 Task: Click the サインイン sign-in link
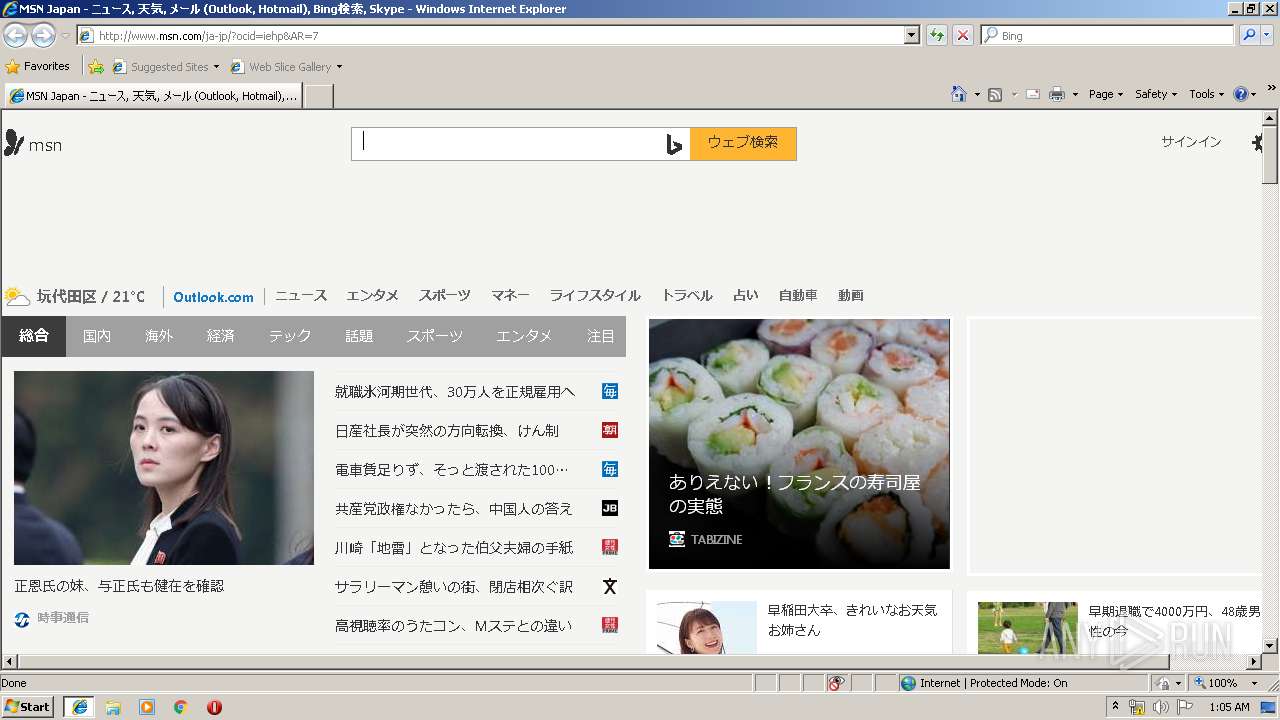click(1191, 142)
